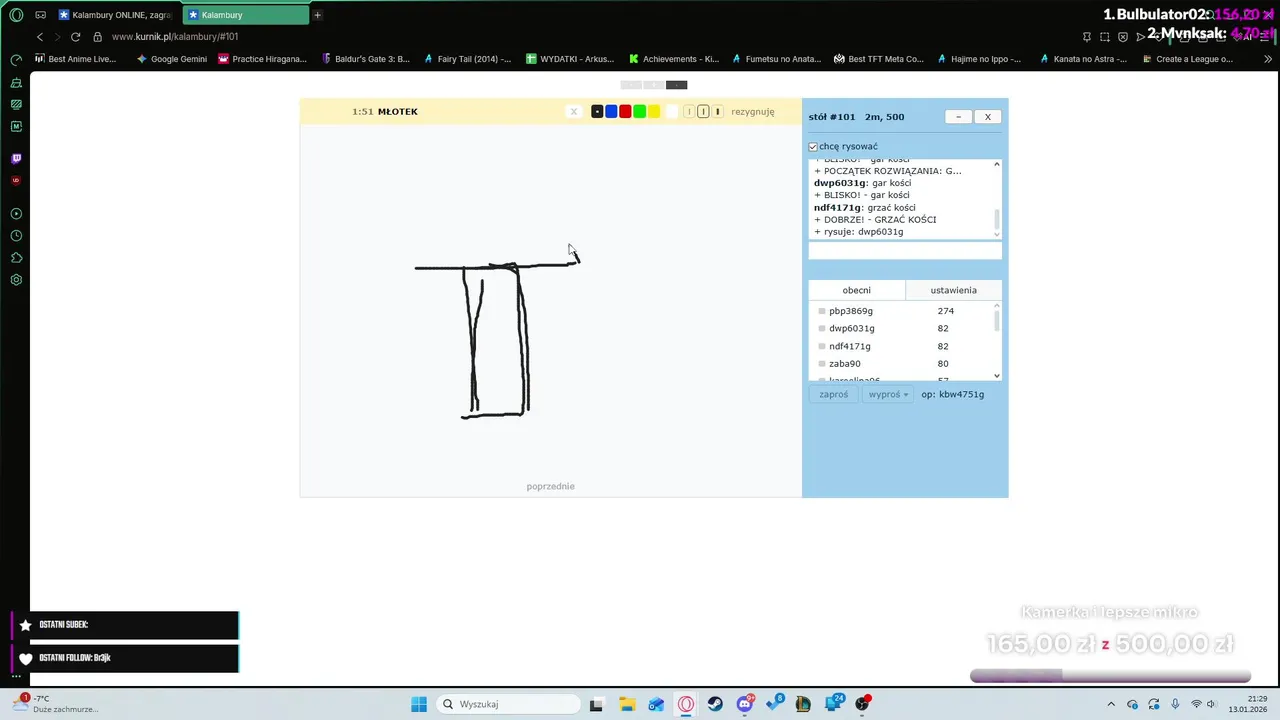Select the medium brush size
The height and width of the screenshot is (720, 1280).
[703, 111]
